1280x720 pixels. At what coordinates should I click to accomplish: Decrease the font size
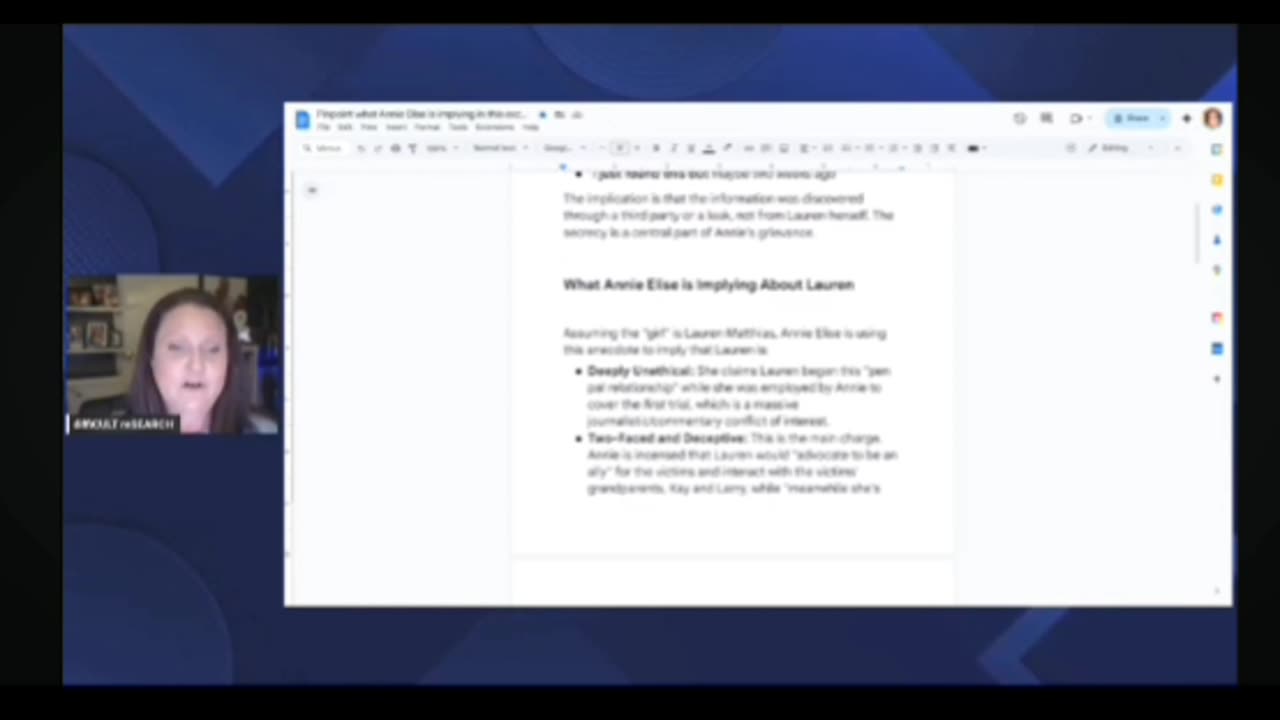602,148
